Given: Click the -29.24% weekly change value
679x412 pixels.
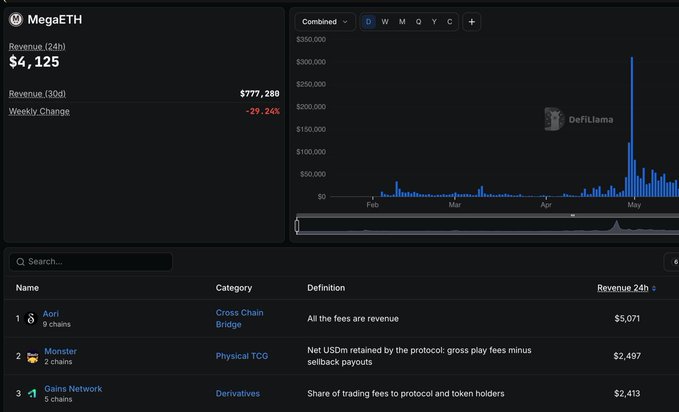Looking at the screenshot, I should 262,111.
